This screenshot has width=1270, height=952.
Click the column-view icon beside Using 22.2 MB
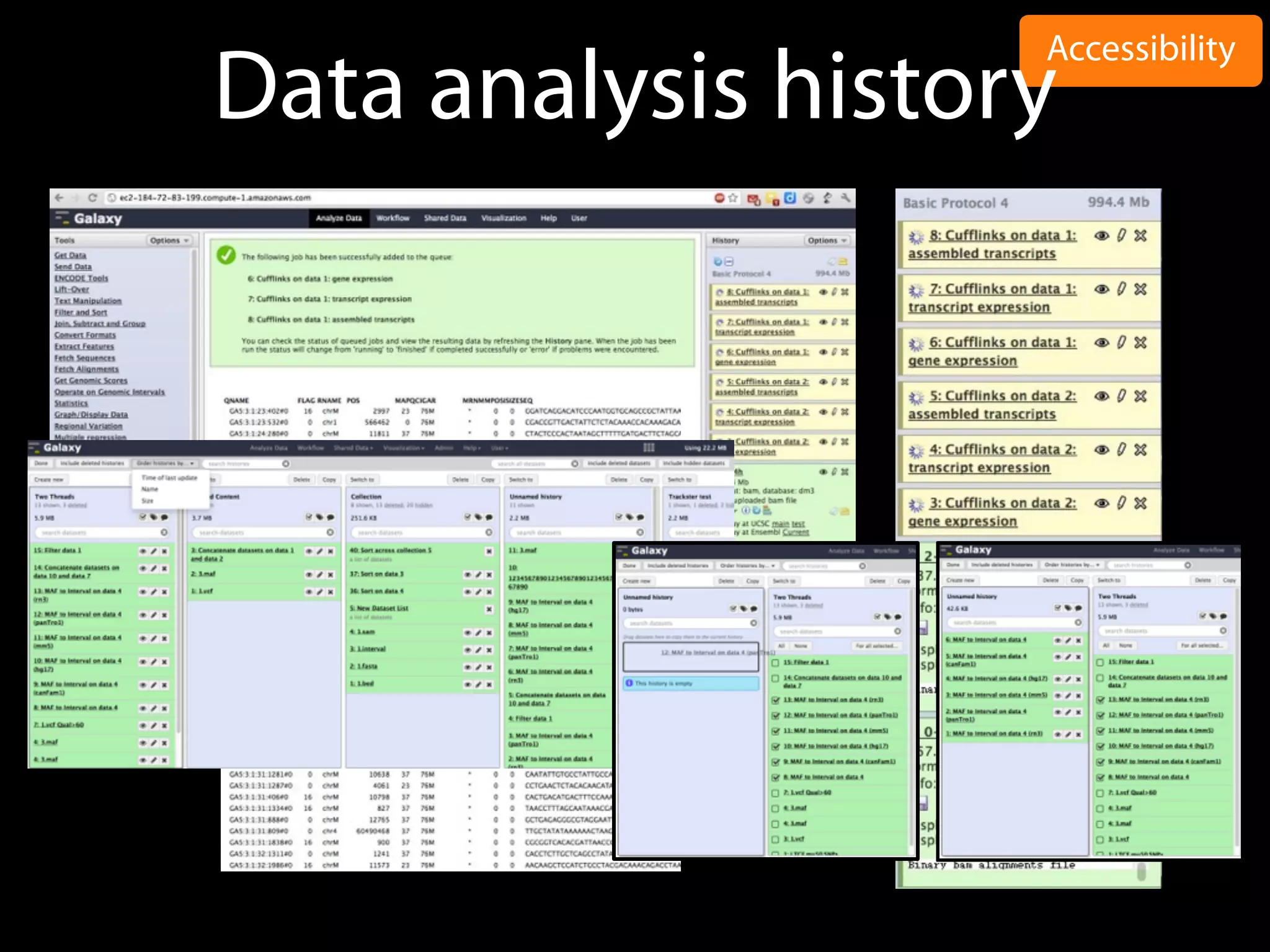649,447
